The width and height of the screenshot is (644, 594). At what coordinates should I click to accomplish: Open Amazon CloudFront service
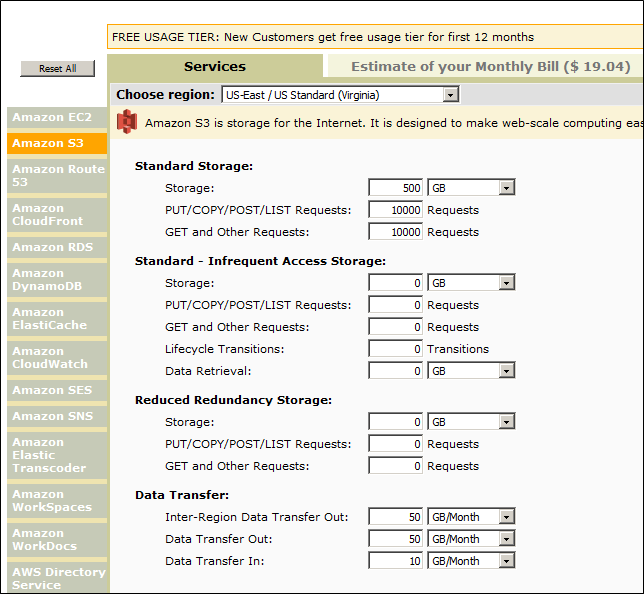coord(57,214)
